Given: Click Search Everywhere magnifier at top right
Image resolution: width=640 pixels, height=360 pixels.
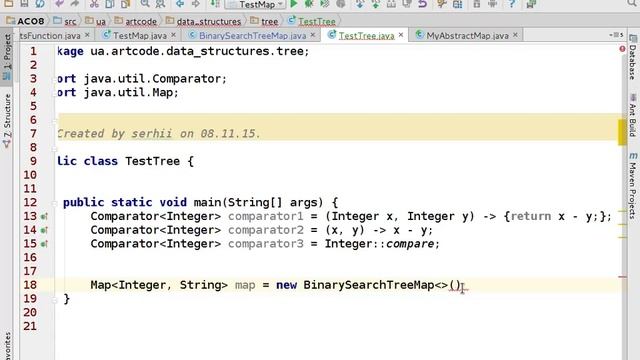Looking at the screenshot, I should tap(632, 4).
